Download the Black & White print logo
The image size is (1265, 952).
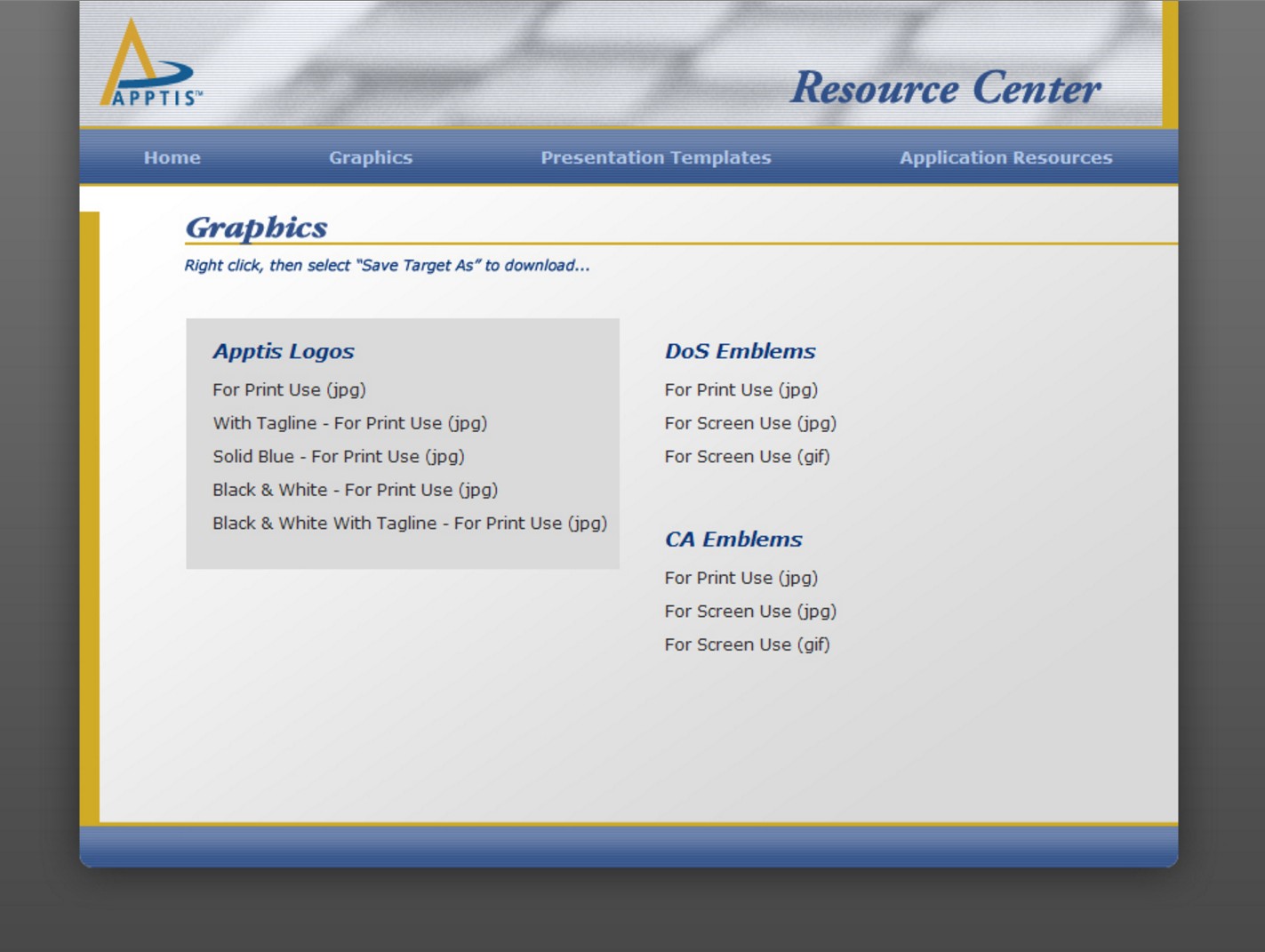[355, 490]
